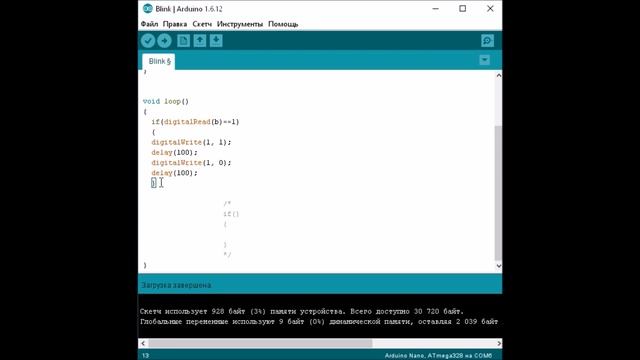Close the Arduino window
The width and height of the screenshot is (640, 360).
pyautogui.click(x=490, y=9)
